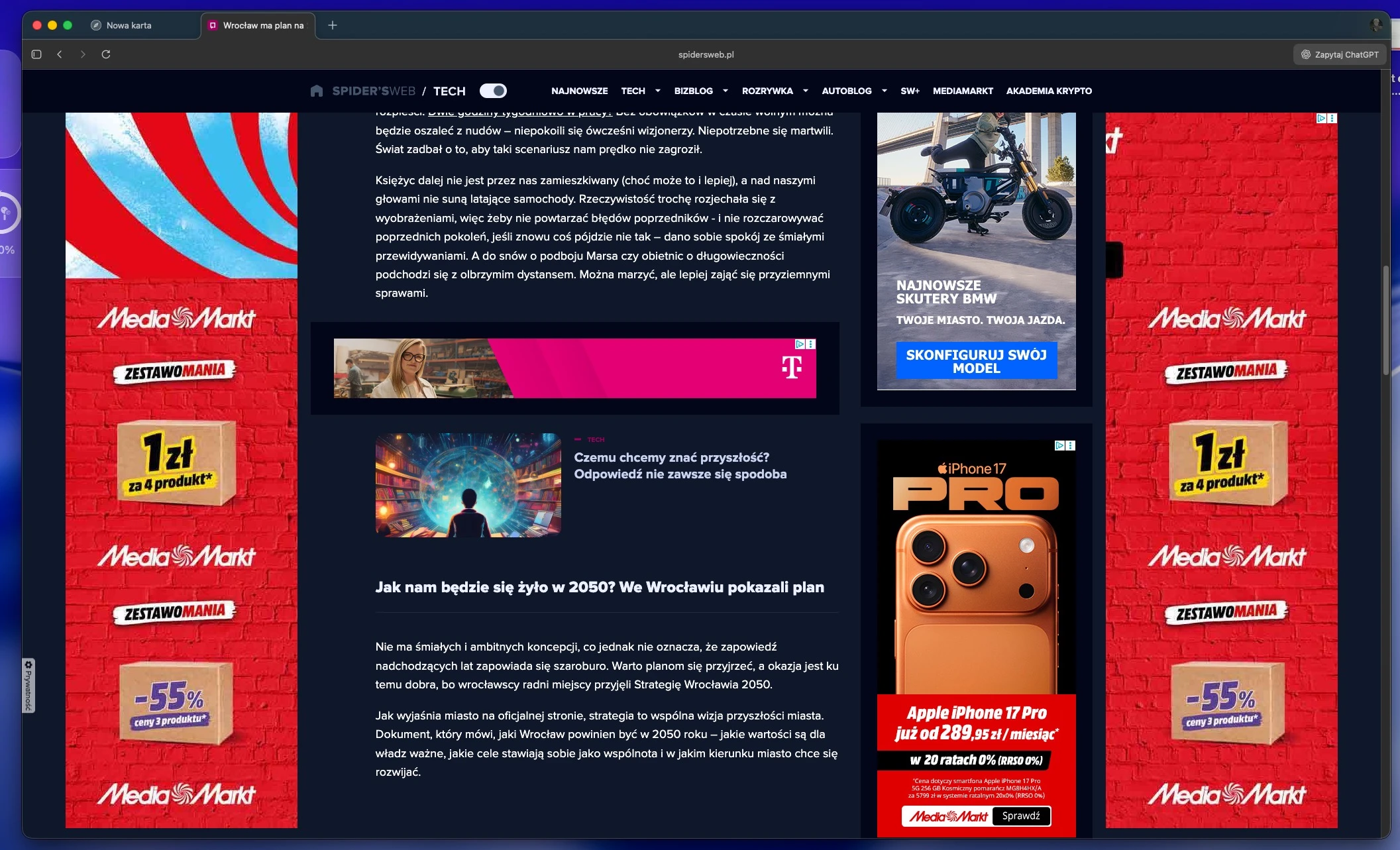
Task: Expand the TECH dropdown arrow
Action: click(657, 91)
